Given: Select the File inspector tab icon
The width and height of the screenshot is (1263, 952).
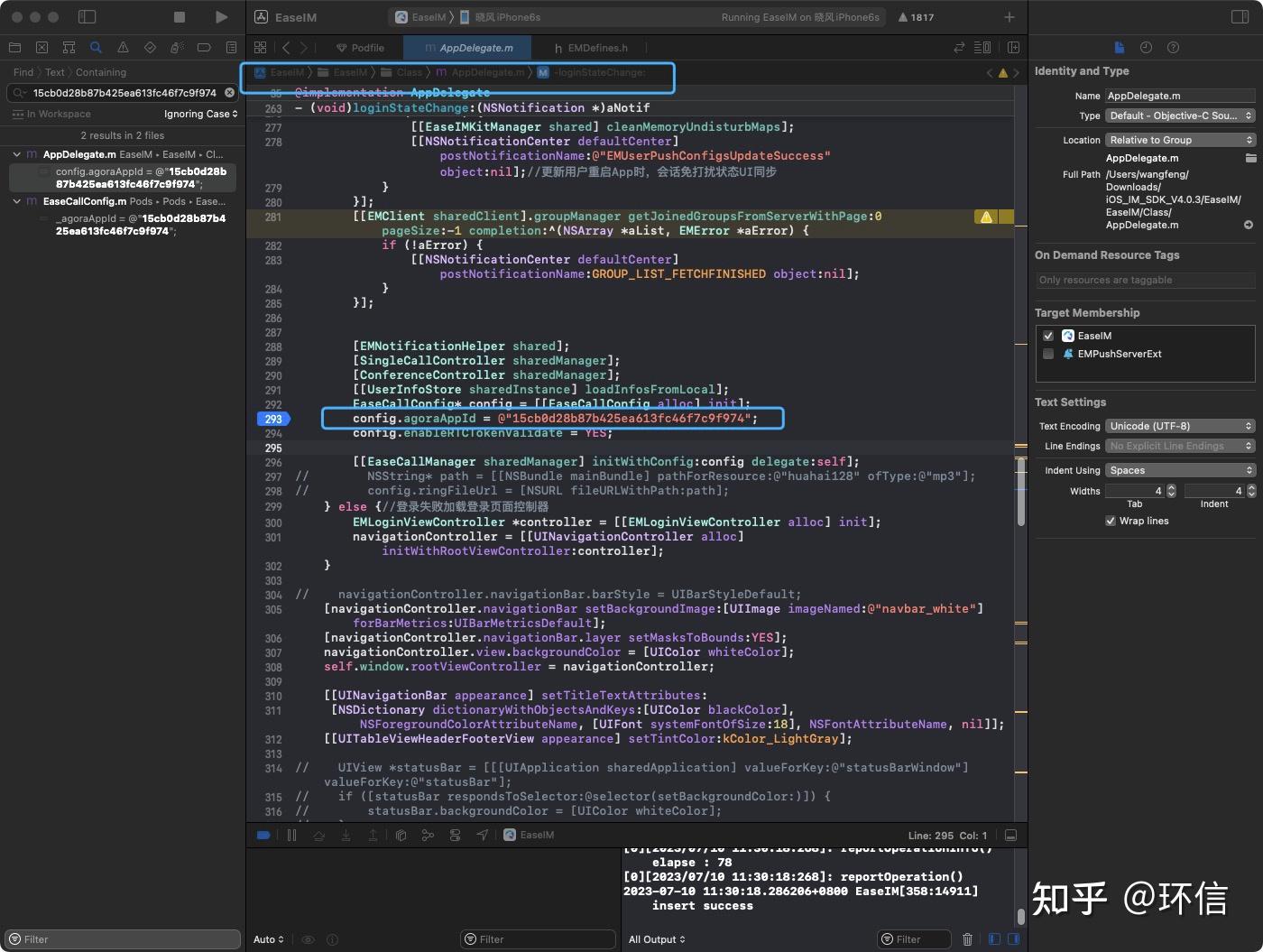Looking at the screenshot, I should pyautogui.click(x=1119, y=48).
